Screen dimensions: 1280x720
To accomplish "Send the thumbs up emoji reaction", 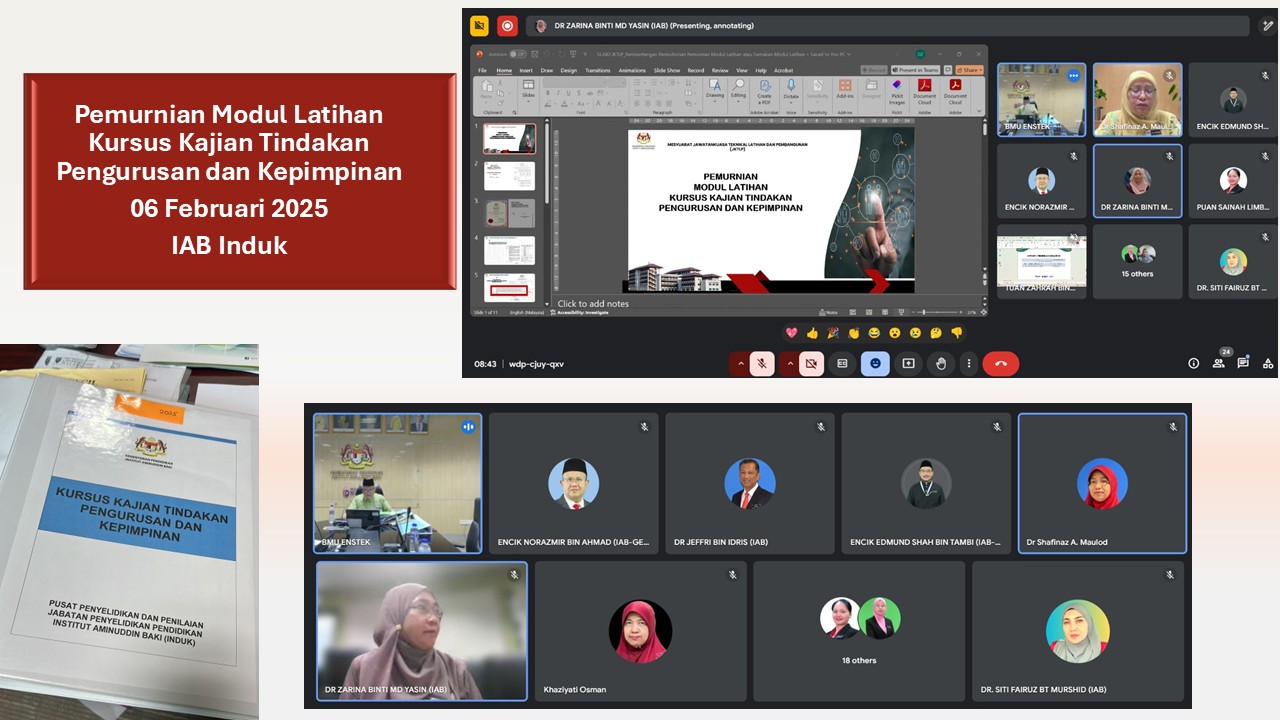I will coord(812,333).
